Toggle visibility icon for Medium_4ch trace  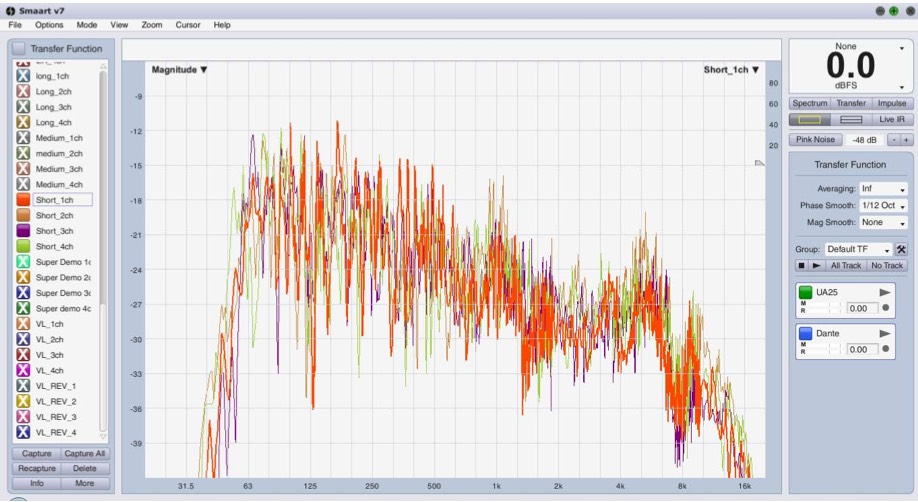pos(23,185)
